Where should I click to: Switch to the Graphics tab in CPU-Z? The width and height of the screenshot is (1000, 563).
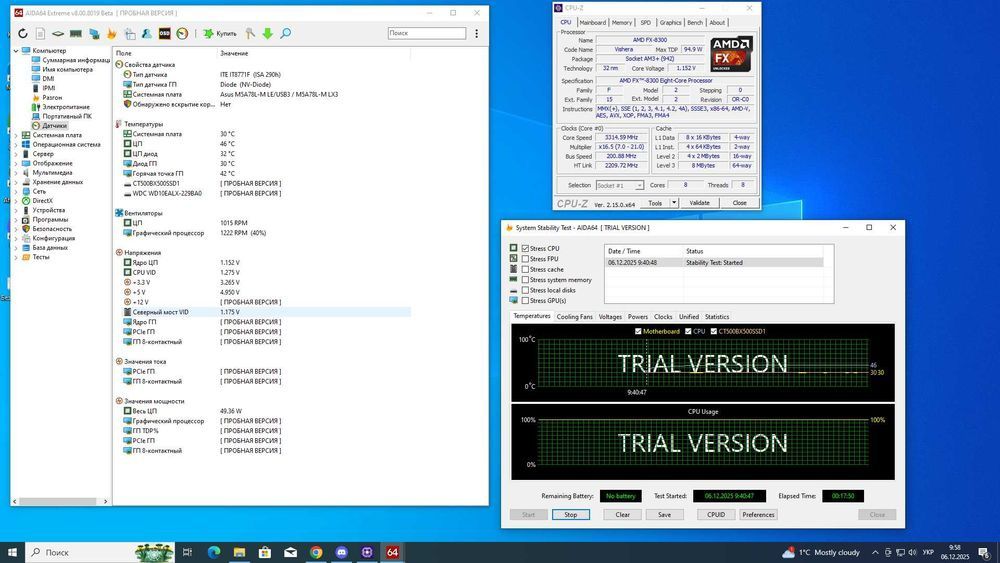pos(670,22)
